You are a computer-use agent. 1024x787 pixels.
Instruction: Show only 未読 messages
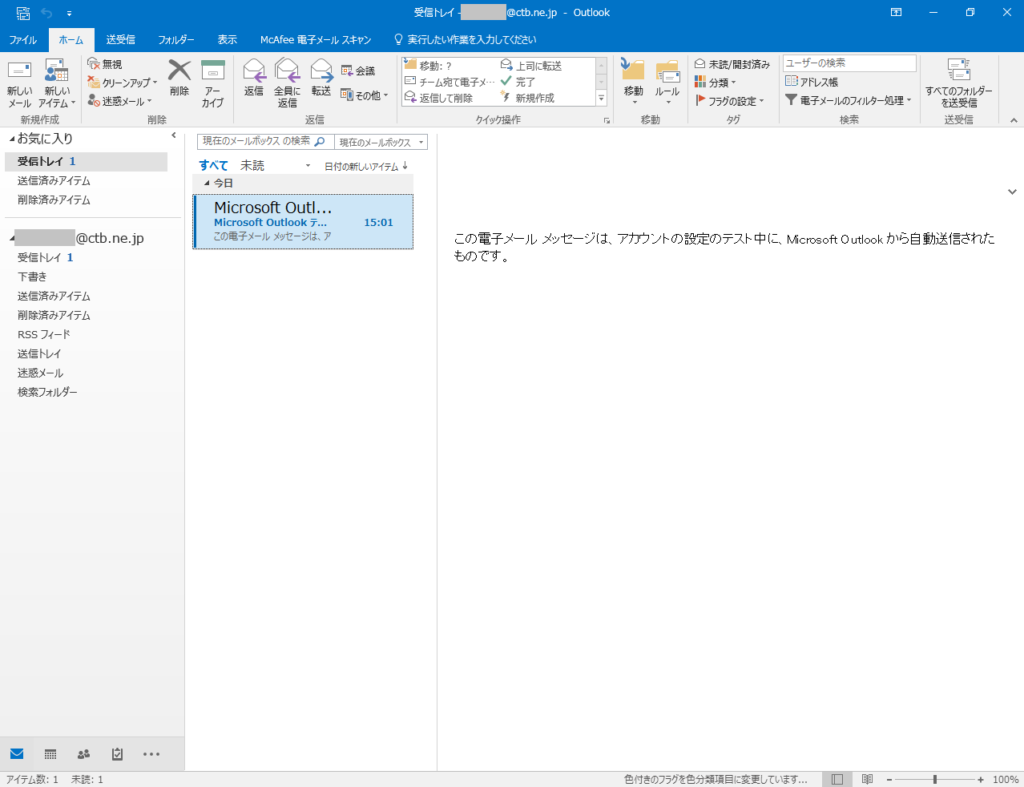pyautogui.click(x=252, y=165)
